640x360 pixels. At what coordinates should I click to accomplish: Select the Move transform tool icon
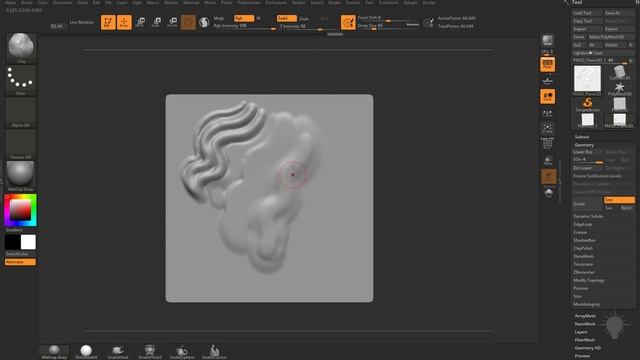pos(140,22)
